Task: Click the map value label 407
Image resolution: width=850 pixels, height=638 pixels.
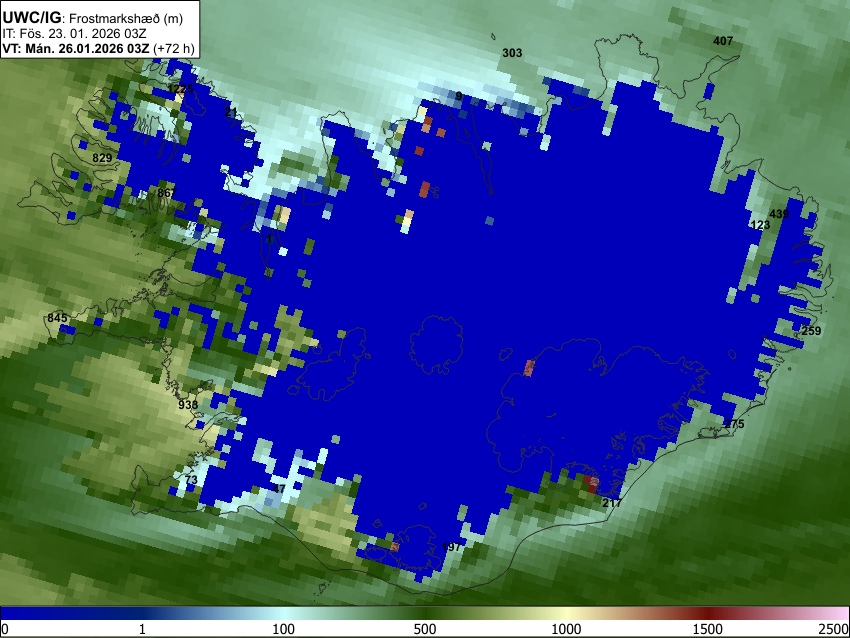Action: (723, 41)
